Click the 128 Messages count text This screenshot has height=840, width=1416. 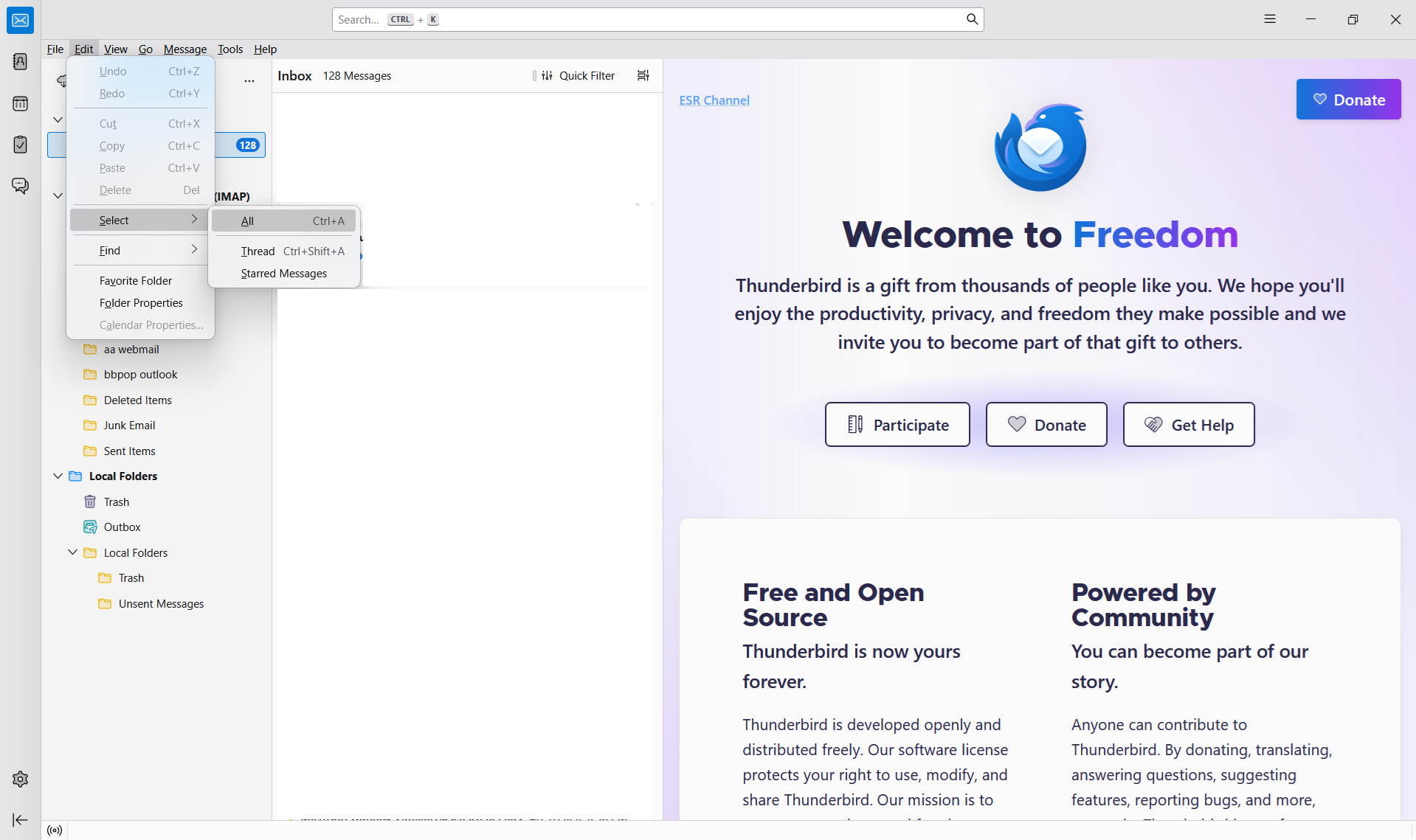coord(357,76)
